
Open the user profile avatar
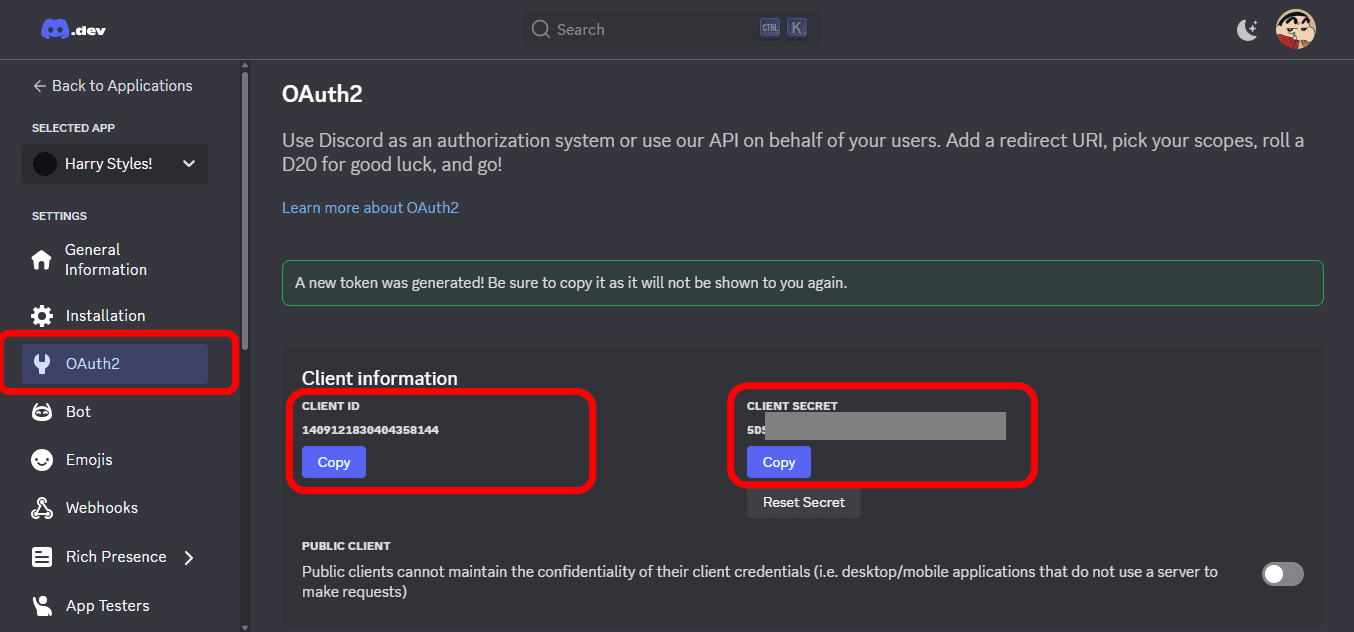1295,30
